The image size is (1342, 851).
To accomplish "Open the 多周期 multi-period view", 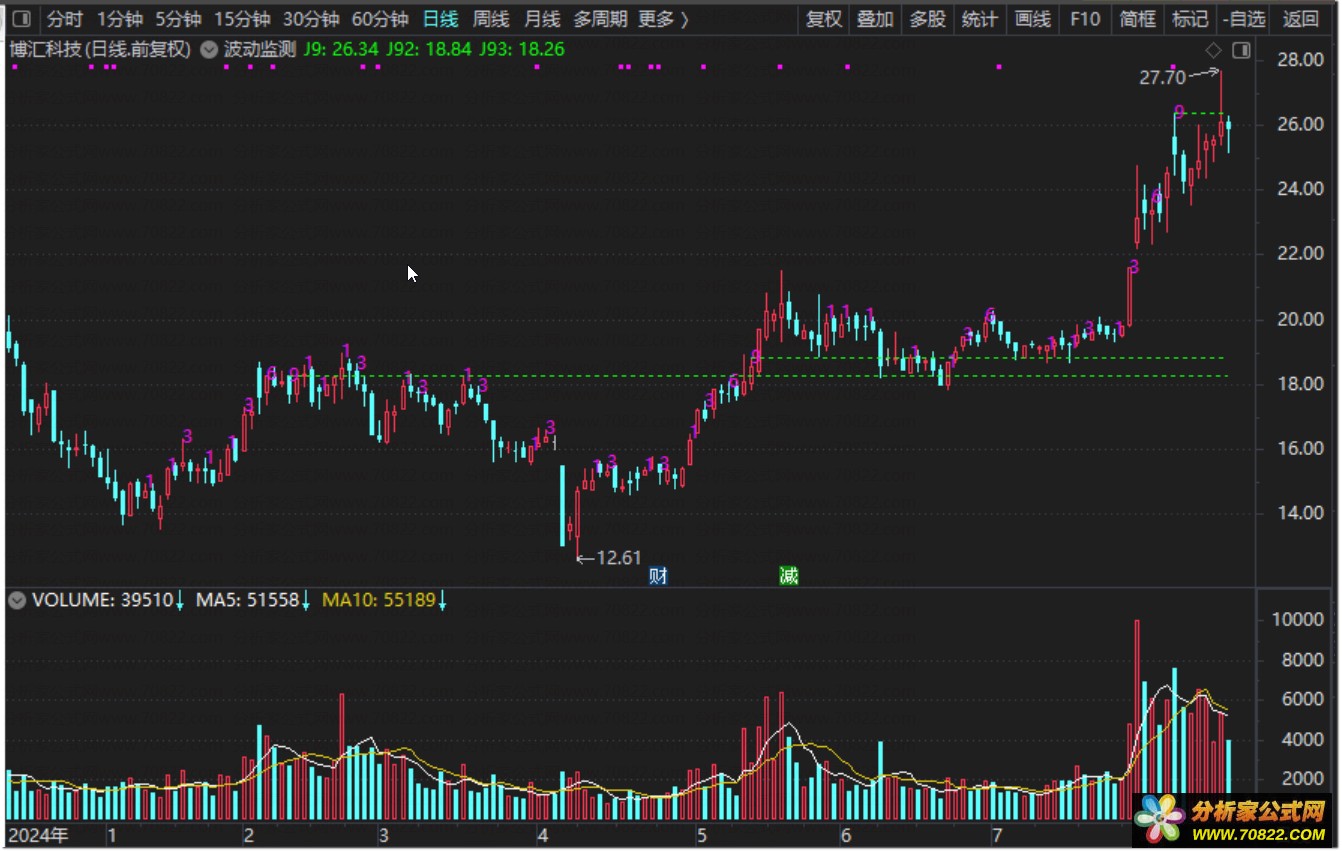I will click(x=601, y=19).
